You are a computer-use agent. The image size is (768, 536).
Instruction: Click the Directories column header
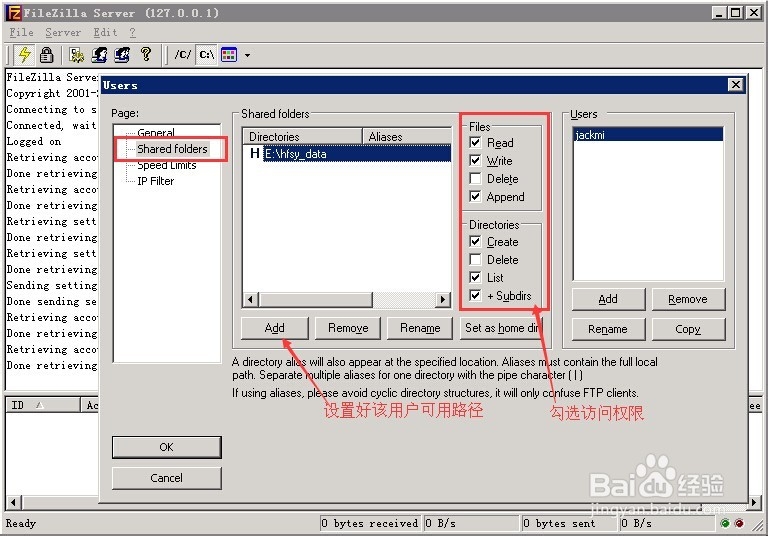(302, 137)
